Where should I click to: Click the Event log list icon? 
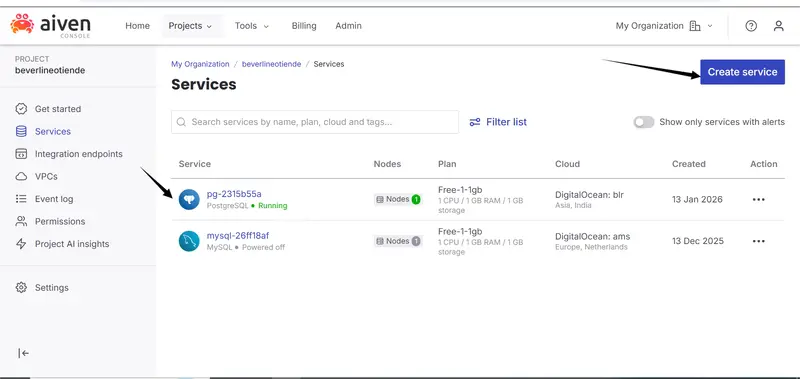pos(21,199)
